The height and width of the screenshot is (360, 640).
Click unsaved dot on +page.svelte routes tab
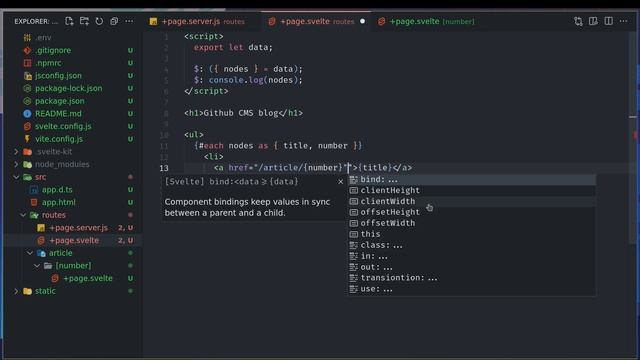pyautogui.click(x=362, y=21)
